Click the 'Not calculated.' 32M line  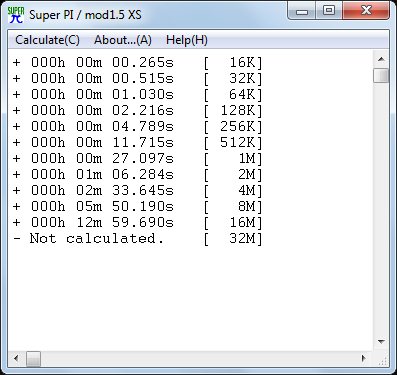137,238
